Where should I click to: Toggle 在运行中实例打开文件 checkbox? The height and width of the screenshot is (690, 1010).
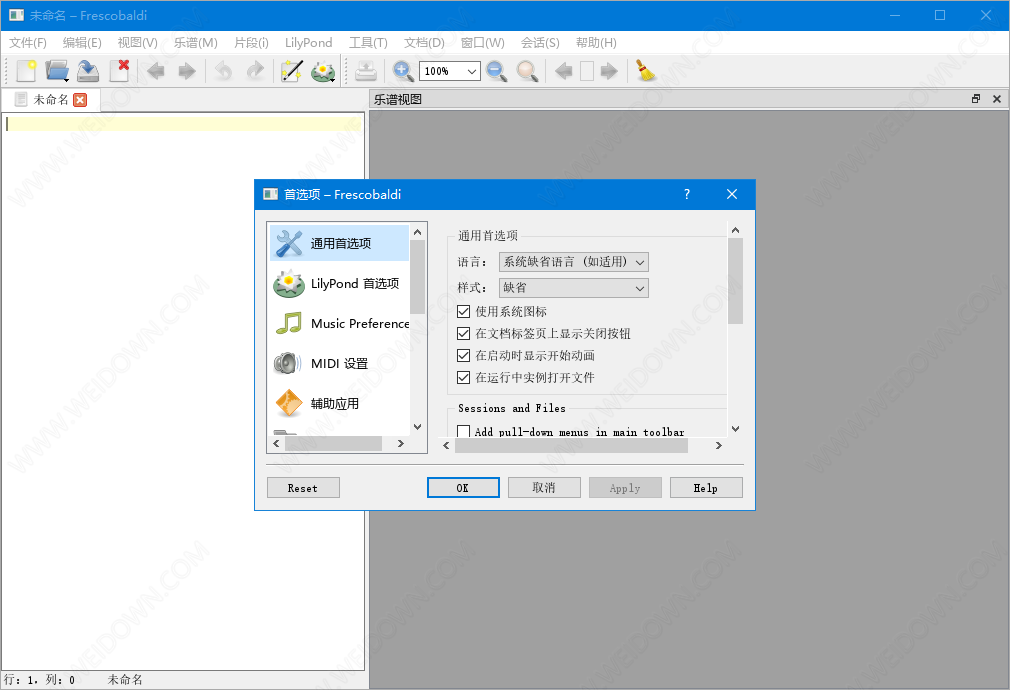(463, 378)
